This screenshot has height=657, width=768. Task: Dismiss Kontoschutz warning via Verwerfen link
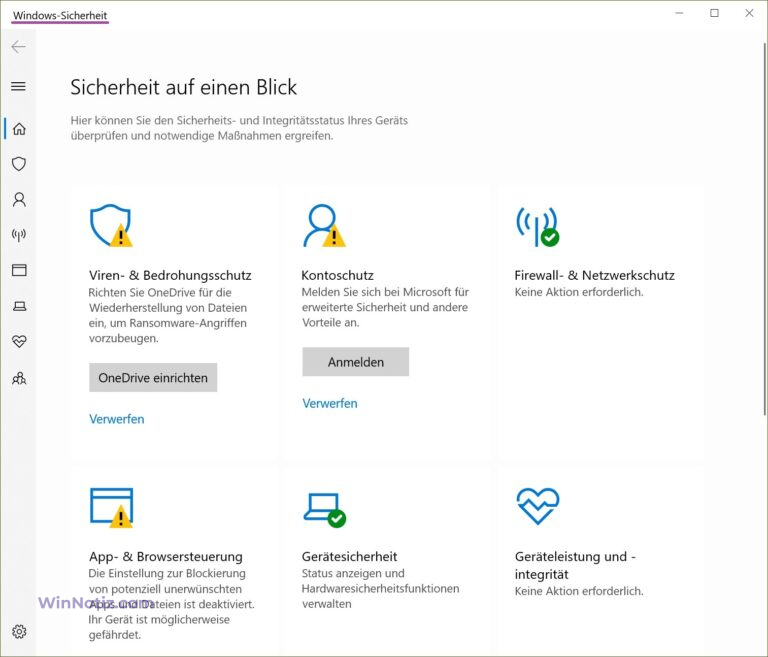pyautogui.click(x=329, y=403)
